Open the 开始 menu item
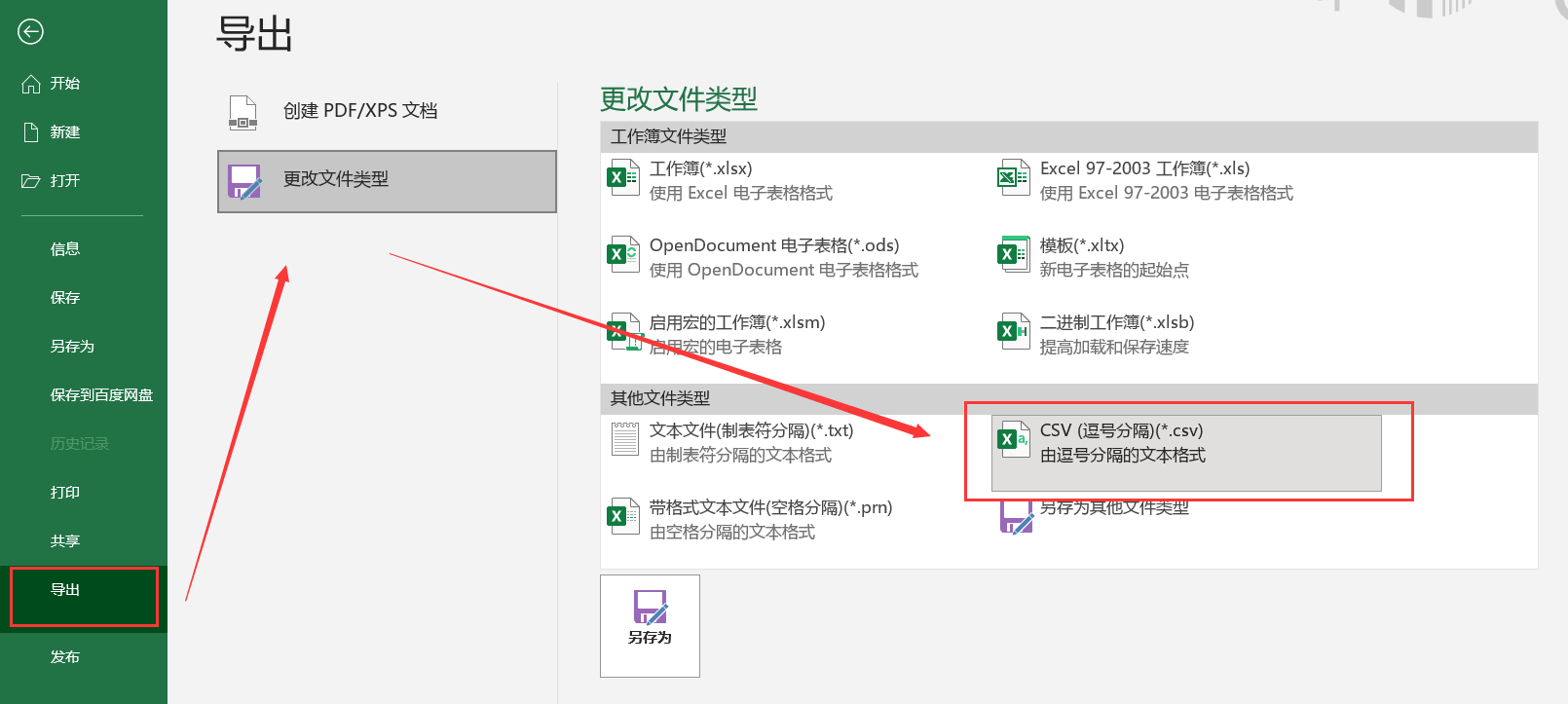1568x704 pixels. click(84, 84)
